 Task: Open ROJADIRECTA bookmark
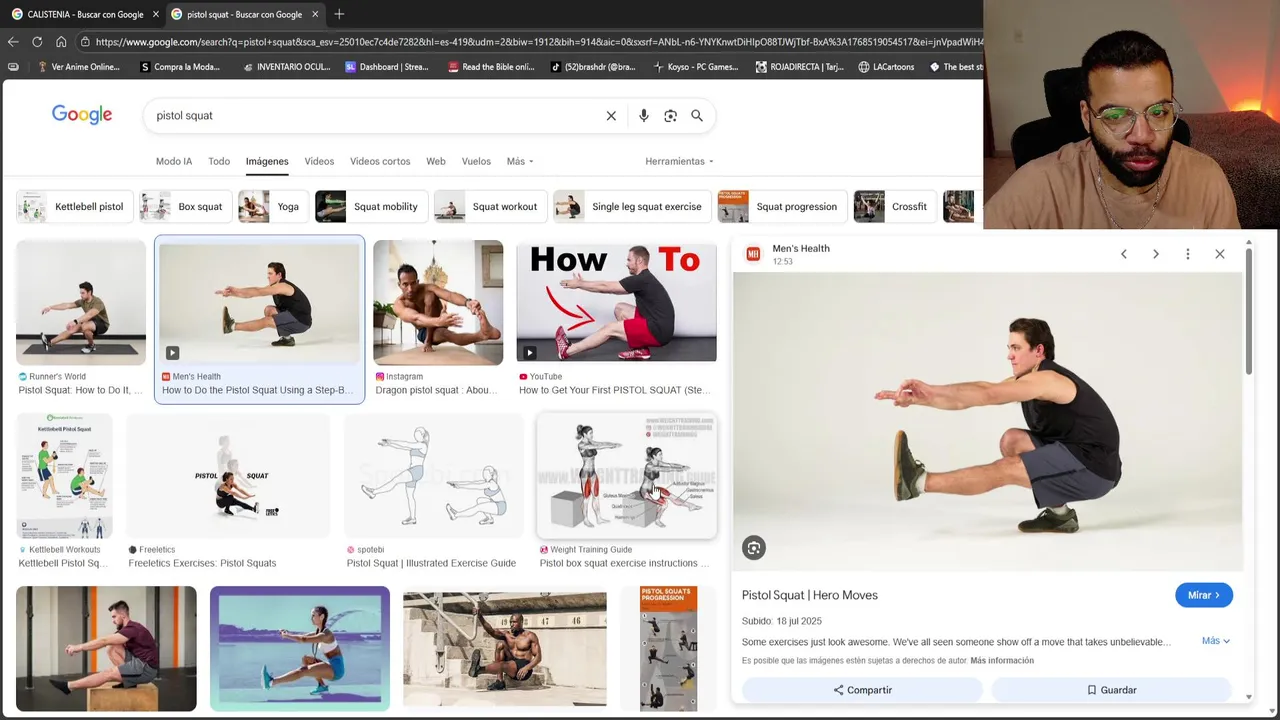click(800, 67)
